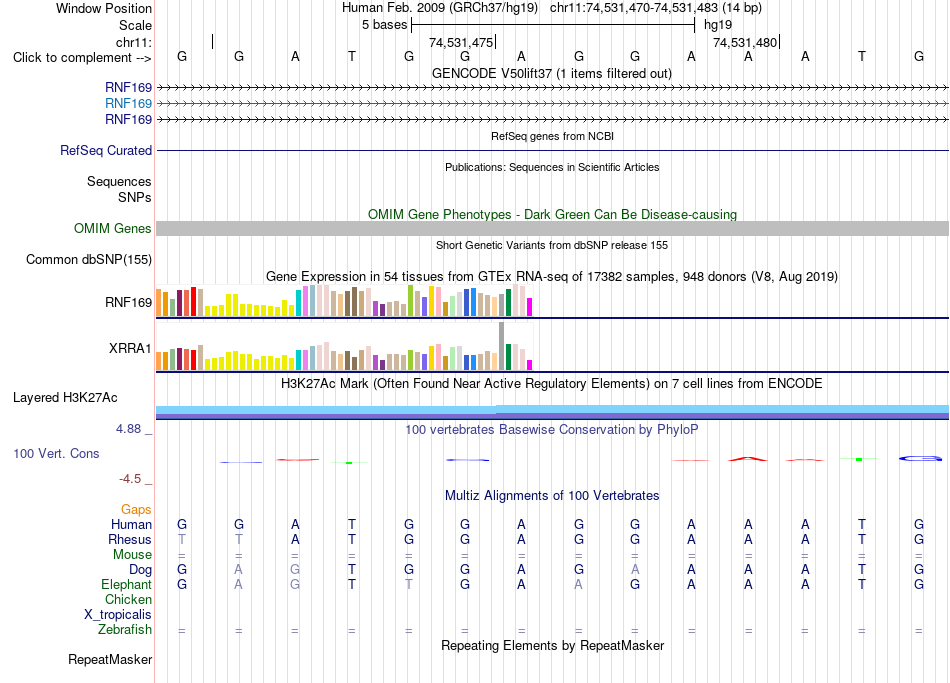Open the 'OMIM Gene Phenotypes' track title

tap(552, 215)
